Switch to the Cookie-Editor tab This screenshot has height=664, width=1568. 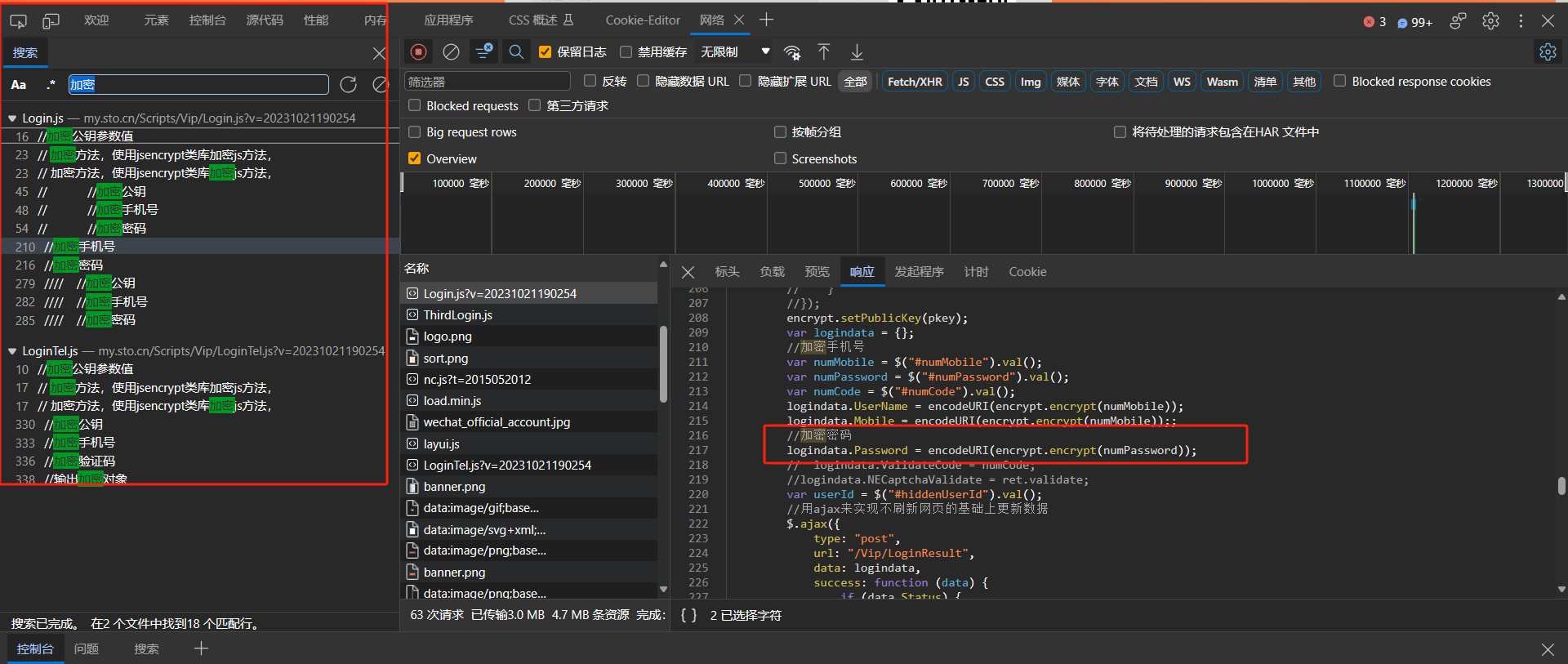click(x=643, y=20)
